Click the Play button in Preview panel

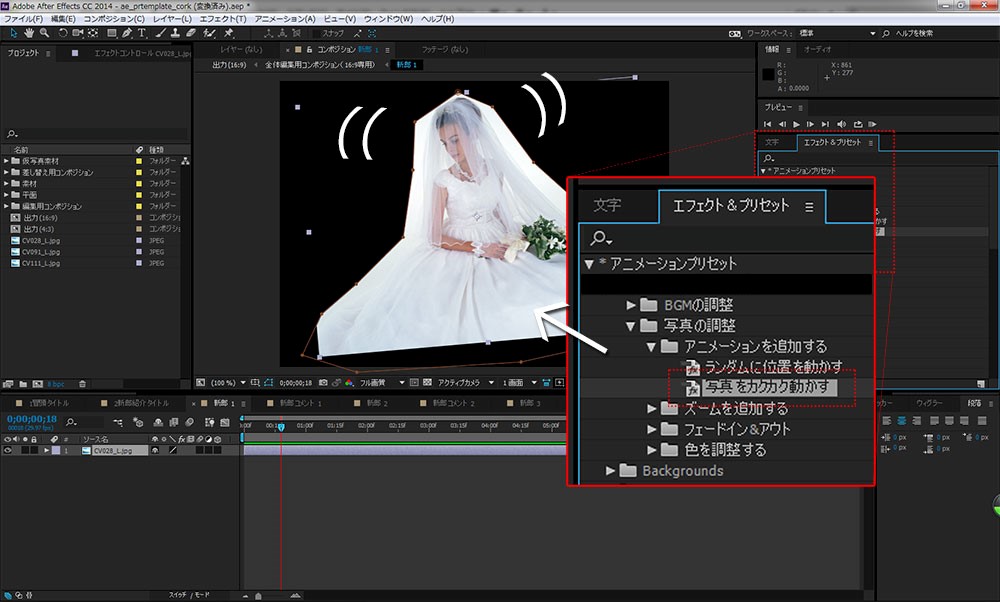pos(796,123)
